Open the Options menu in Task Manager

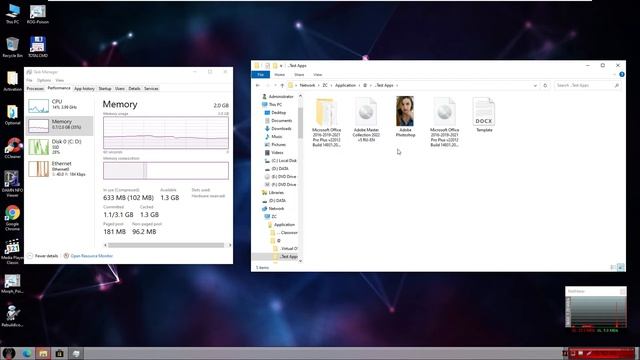coord(44,80)
